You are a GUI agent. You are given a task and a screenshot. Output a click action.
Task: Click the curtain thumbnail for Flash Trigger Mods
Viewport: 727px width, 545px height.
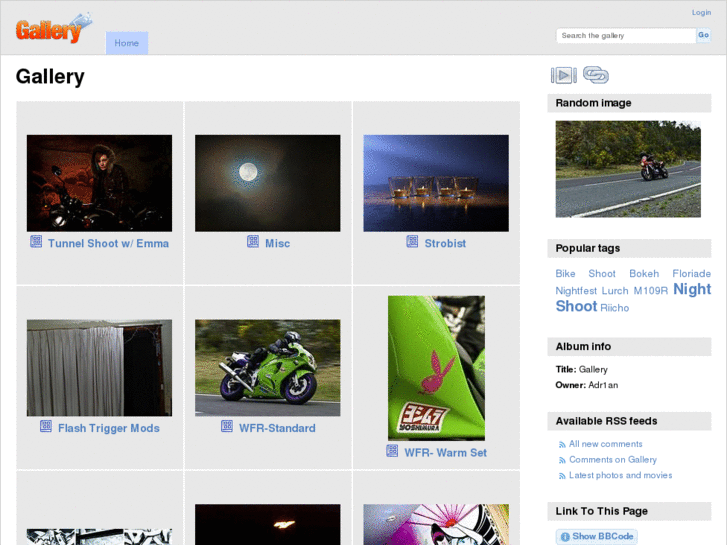(x=99, y=368)
